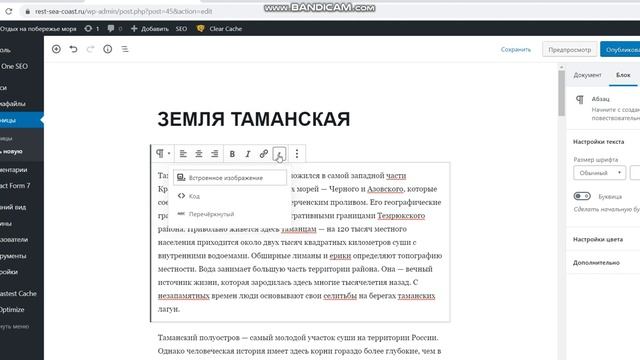640x360 pixels.
Task: Click Предпросмотр button
Action: [x=570, y=49]
